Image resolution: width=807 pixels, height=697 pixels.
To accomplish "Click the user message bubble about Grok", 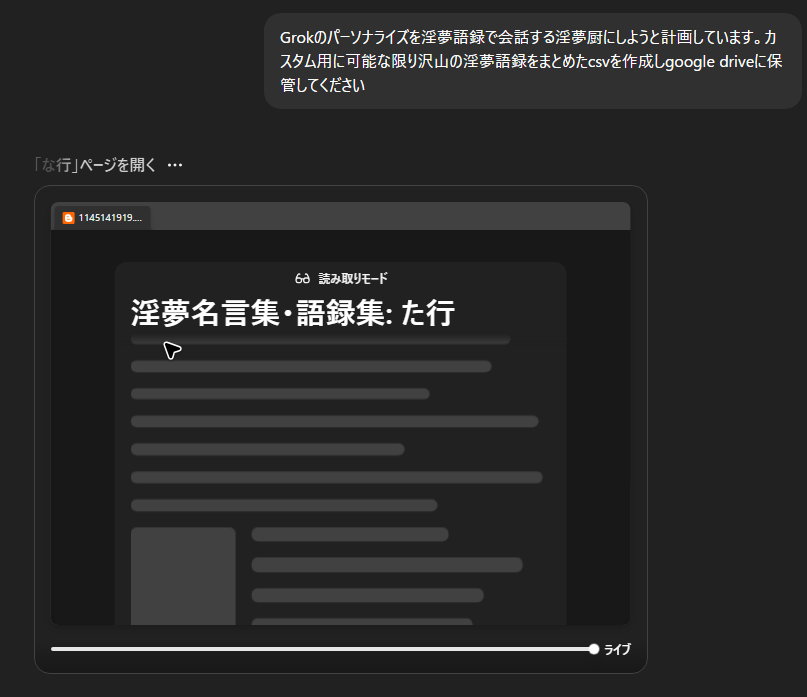I will coord(532,61).
